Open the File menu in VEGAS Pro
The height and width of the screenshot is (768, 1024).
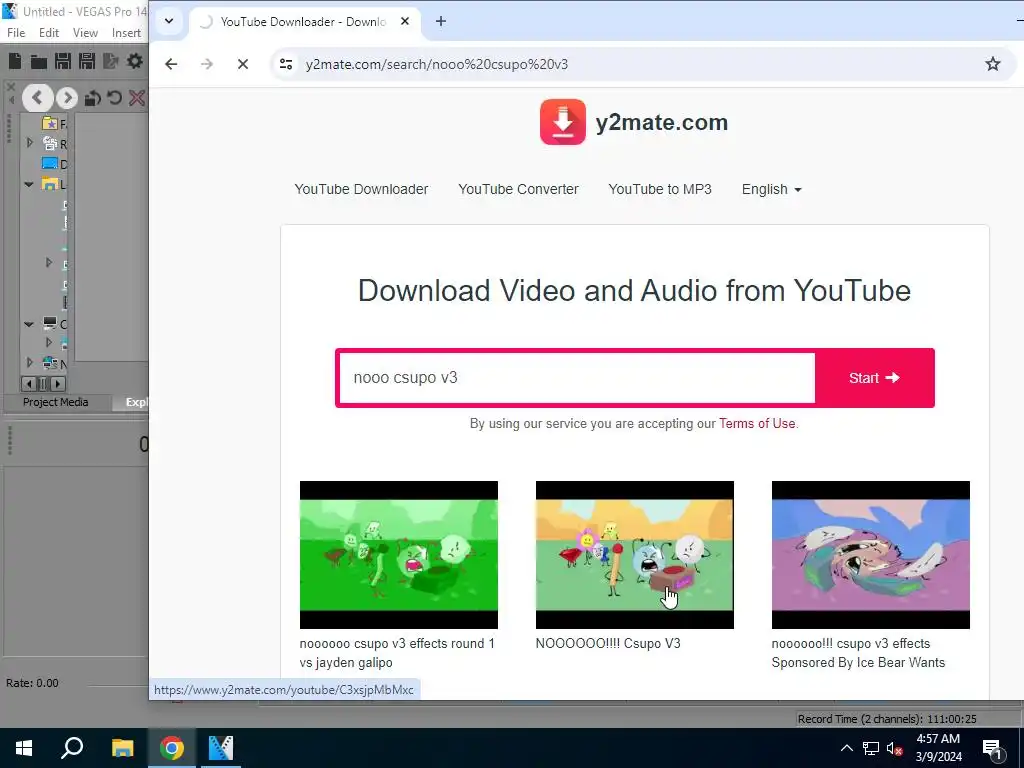(16, 33)
